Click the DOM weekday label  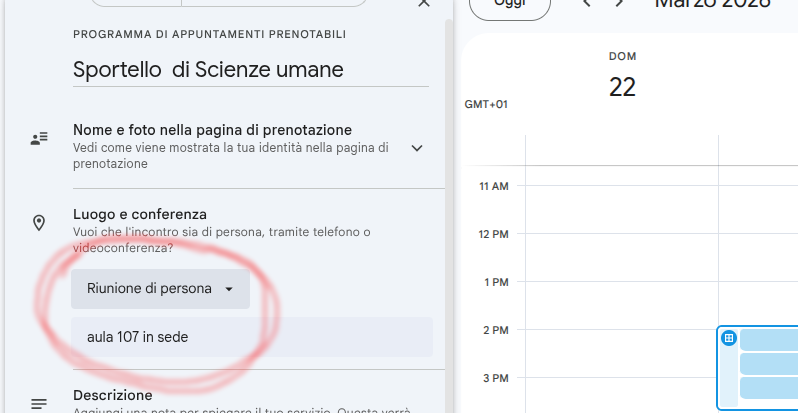[x=622, y=56]
